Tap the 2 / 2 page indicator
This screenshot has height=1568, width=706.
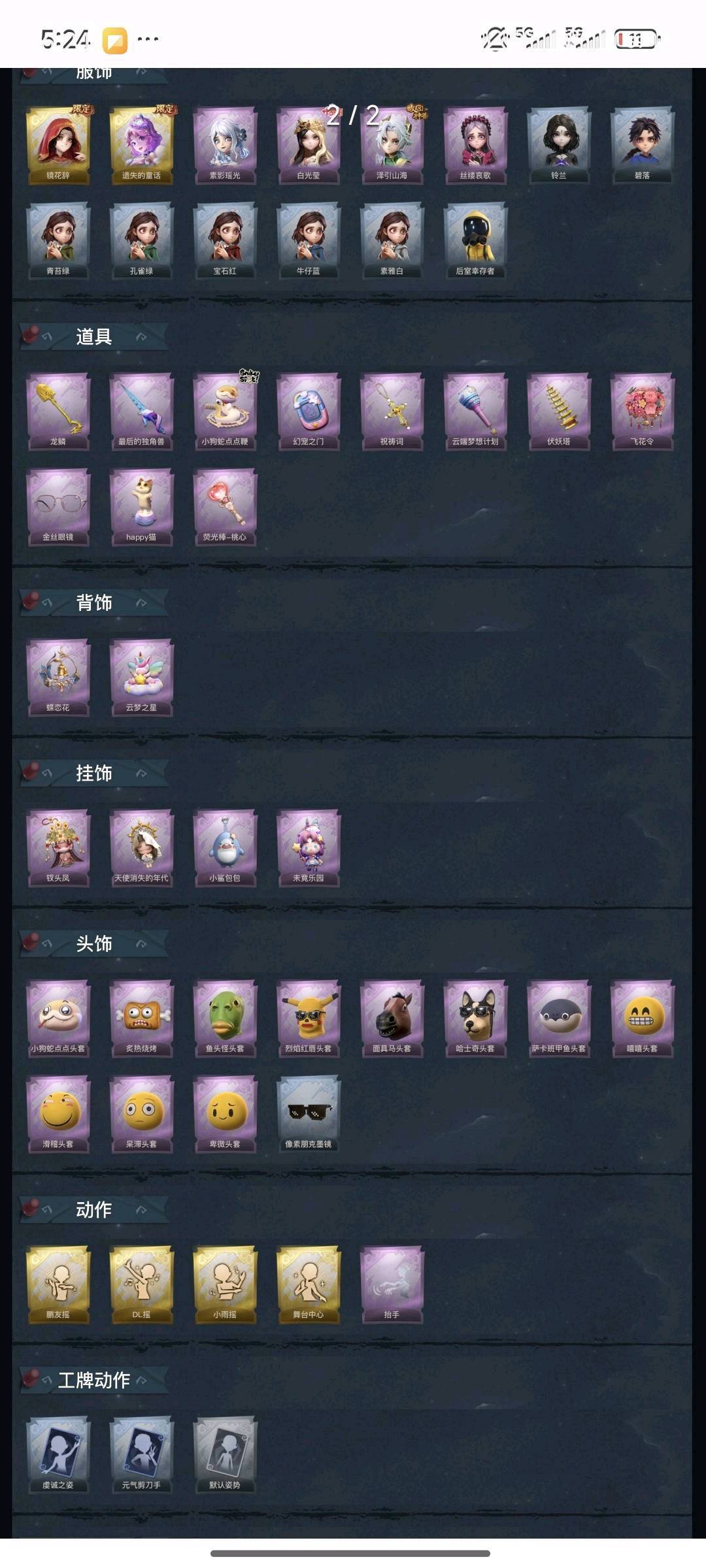(x=353, y=116)
